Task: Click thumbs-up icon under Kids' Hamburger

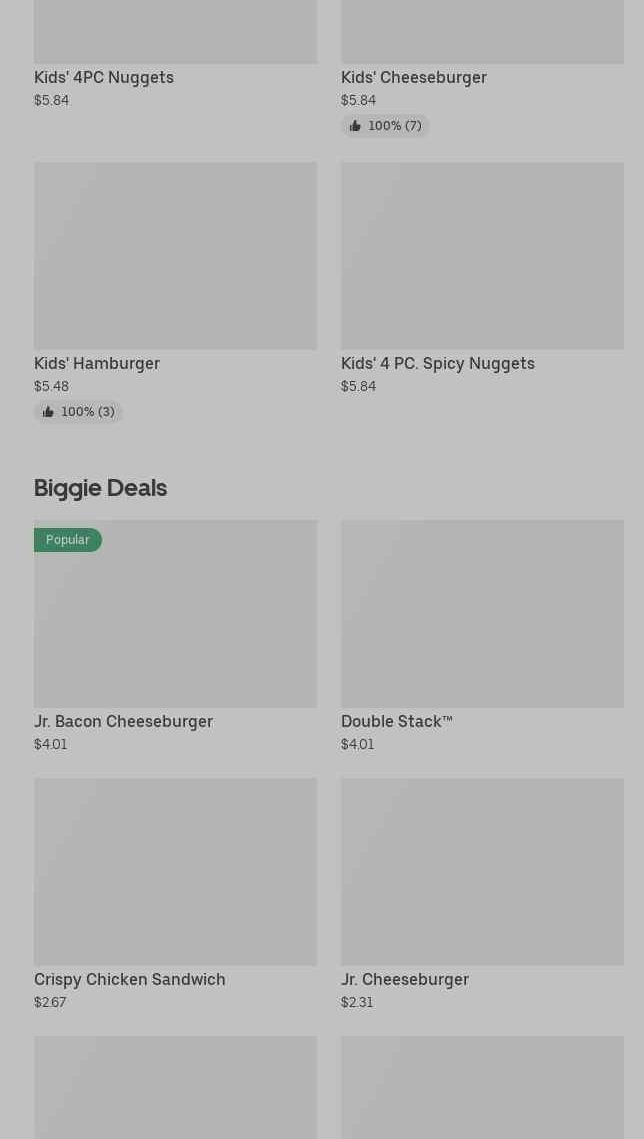Action: [48, 412]
